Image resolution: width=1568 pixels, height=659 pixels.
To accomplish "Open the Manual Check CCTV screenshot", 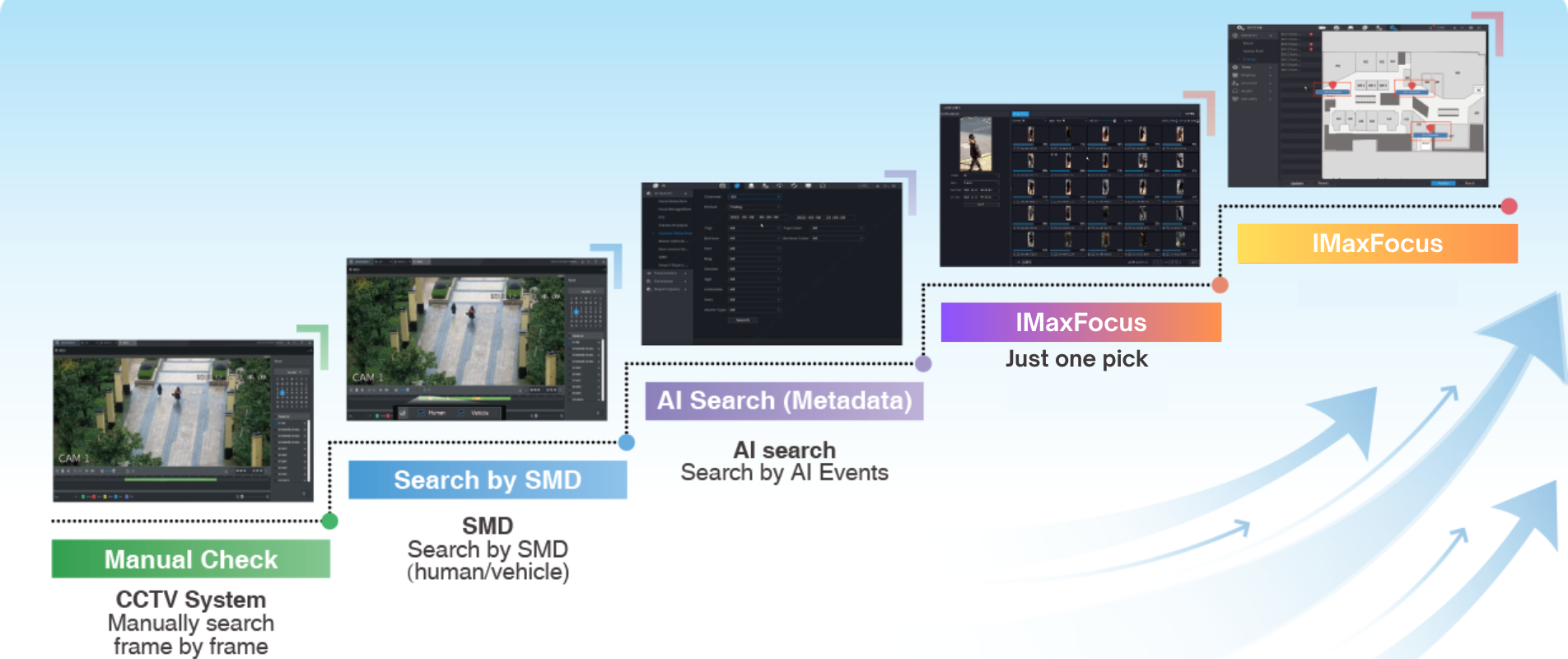I will click(x=183, y=420).
